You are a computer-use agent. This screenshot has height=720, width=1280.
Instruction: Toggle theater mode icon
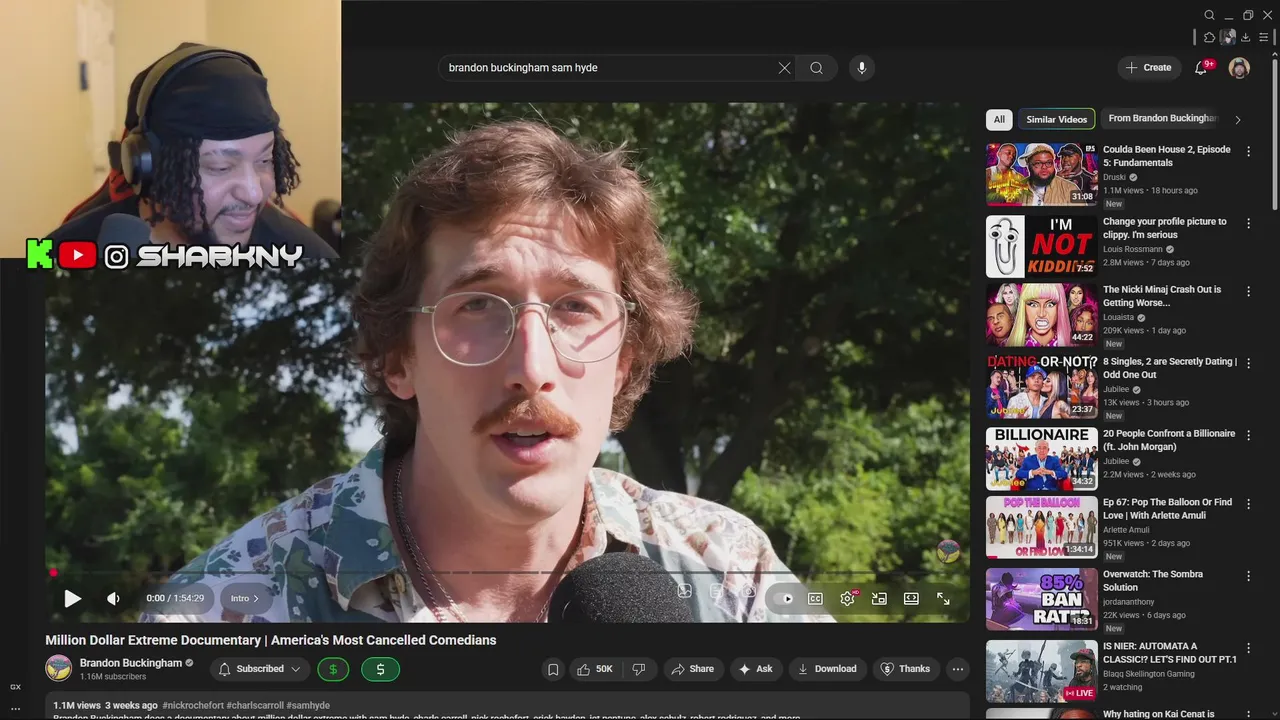click(x=911, y=598)
